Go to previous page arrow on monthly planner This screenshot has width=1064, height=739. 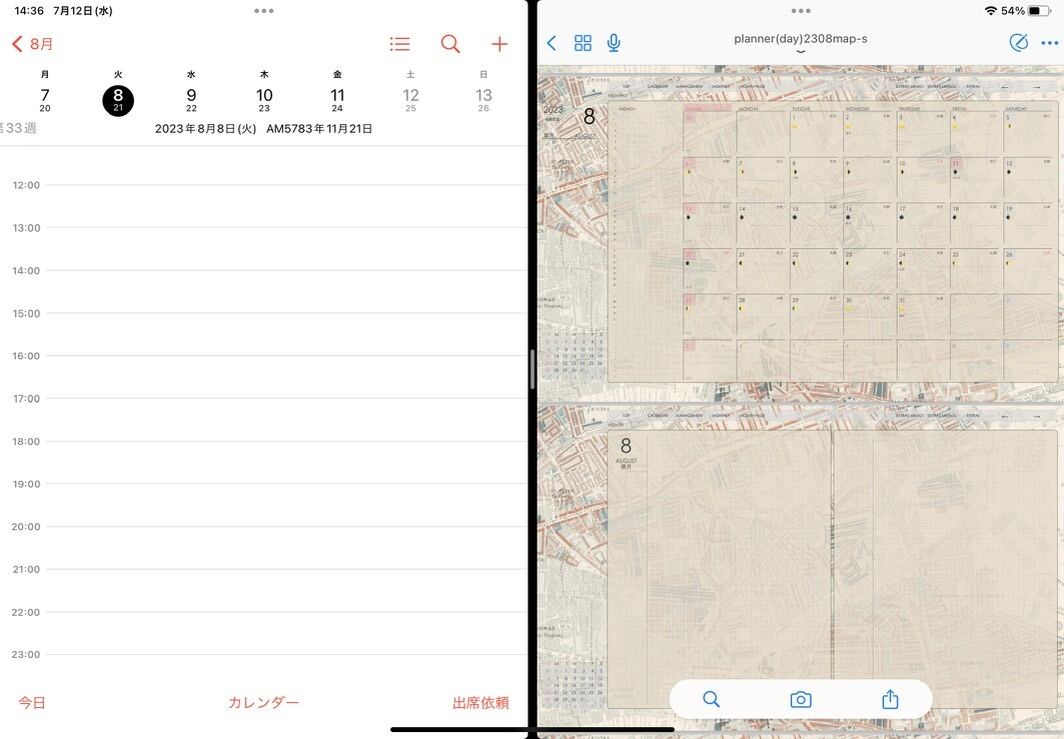pyautogui.click(x=1005, y=87)
